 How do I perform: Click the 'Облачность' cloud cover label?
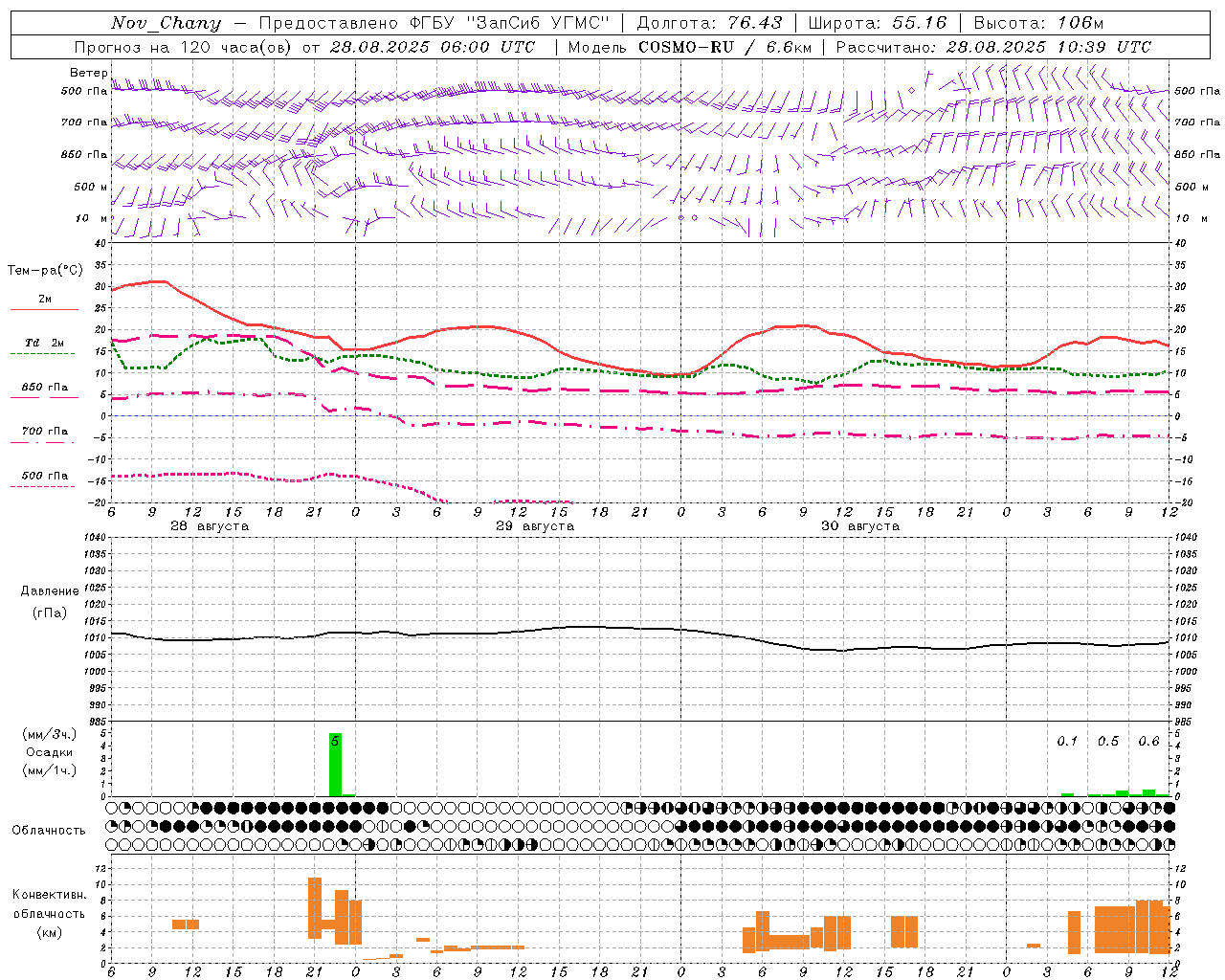[49, 831]
